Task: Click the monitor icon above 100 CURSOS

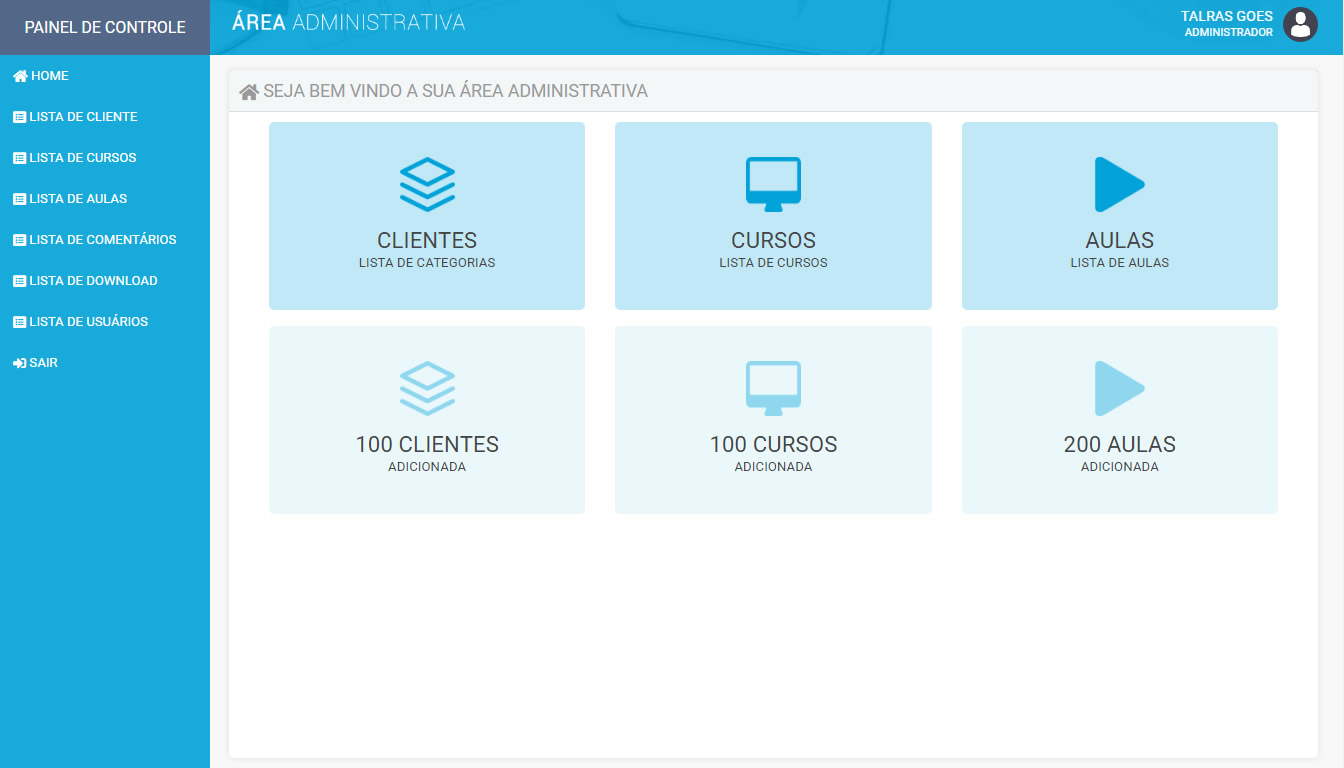Action: coord(773,388)
